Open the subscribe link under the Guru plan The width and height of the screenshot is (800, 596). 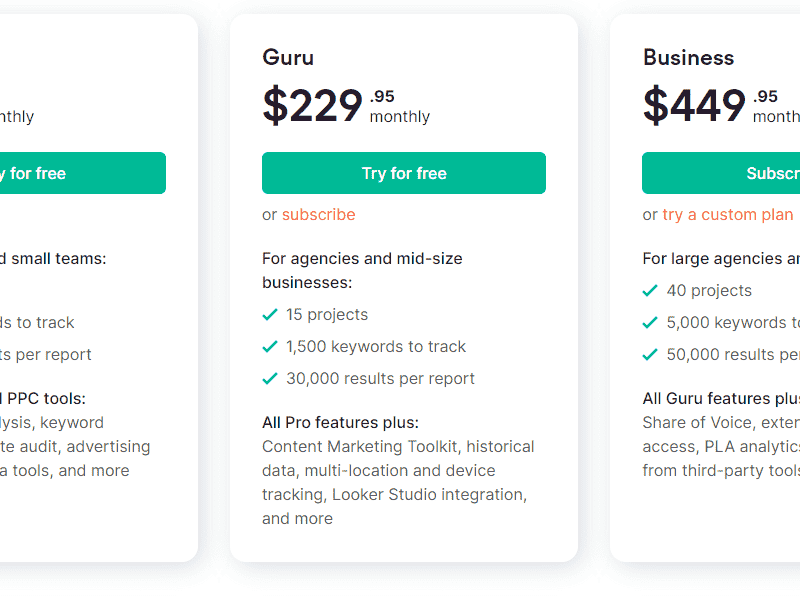click(x=318, y=214)
